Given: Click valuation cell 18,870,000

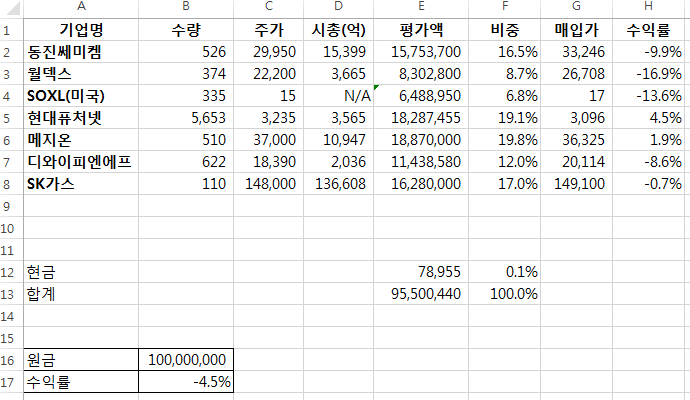Looking at the screenshot, I should coord(421,140).
